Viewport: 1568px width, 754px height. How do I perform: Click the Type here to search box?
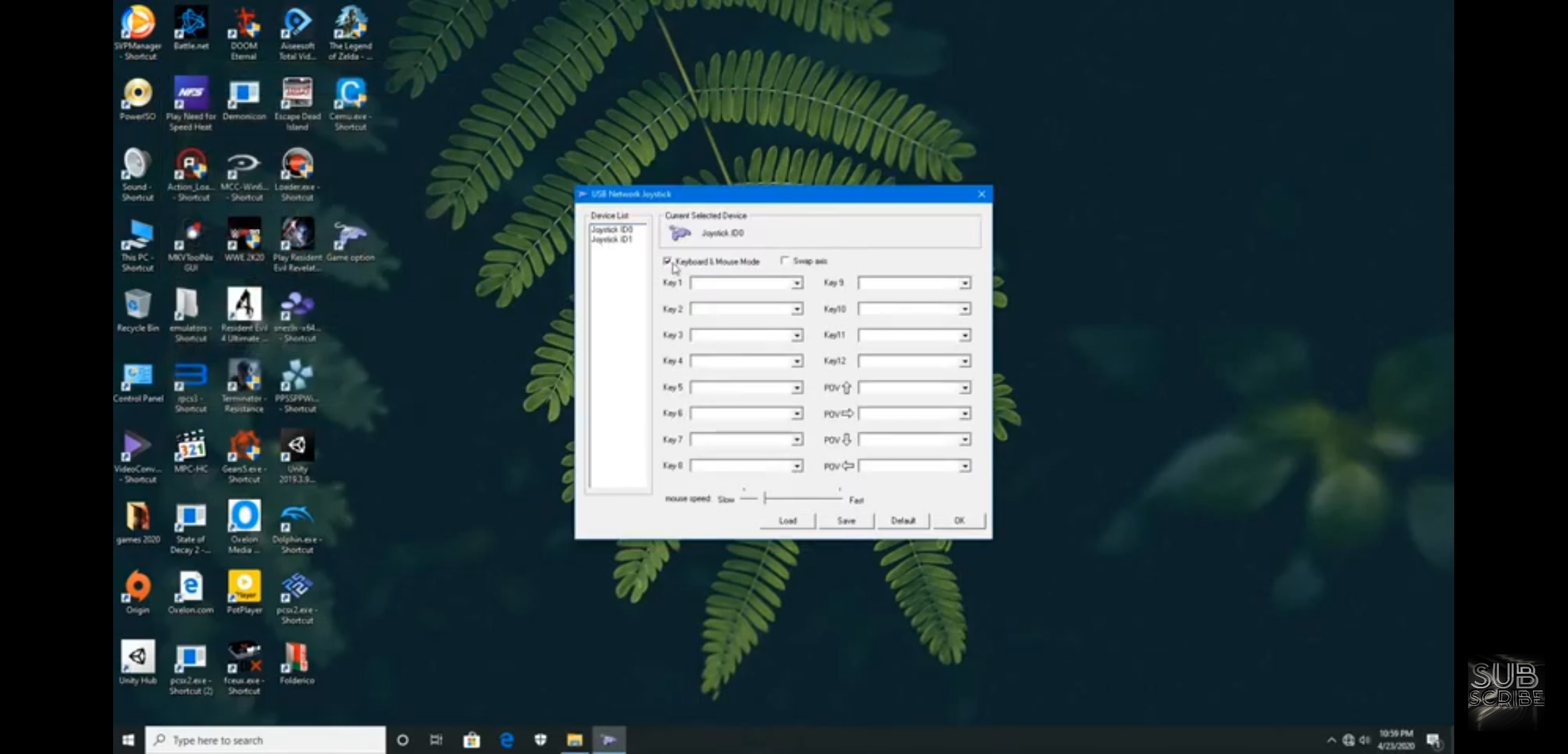265,740
